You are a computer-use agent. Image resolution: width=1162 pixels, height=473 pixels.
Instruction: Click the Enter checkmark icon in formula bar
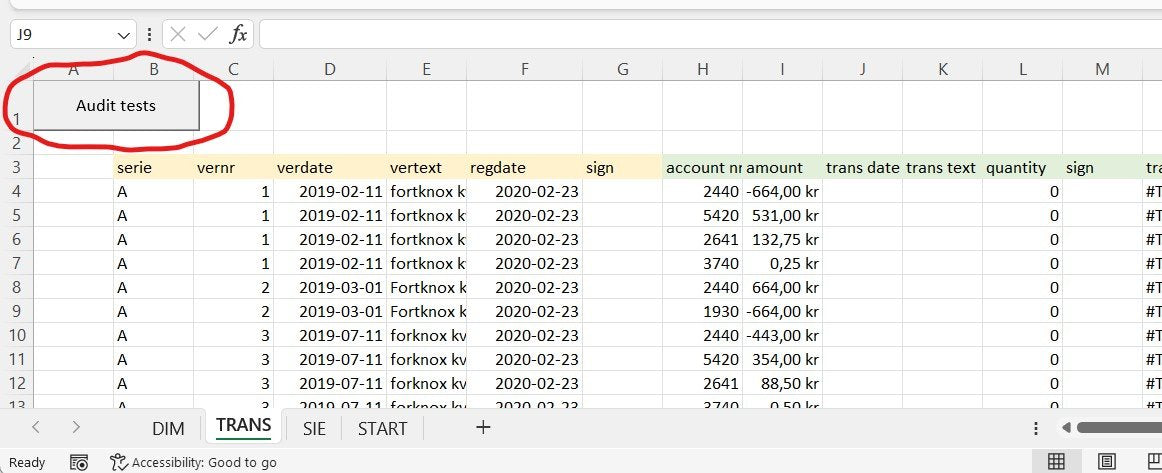(x=208, y=34)
